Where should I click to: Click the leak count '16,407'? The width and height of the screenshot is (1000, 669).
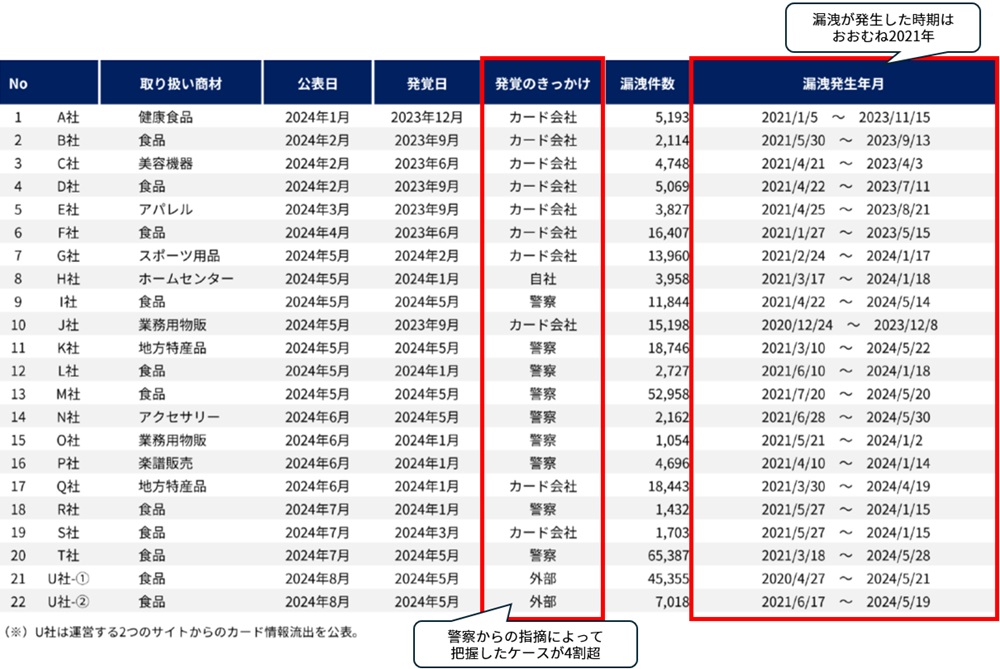[668, 233]
